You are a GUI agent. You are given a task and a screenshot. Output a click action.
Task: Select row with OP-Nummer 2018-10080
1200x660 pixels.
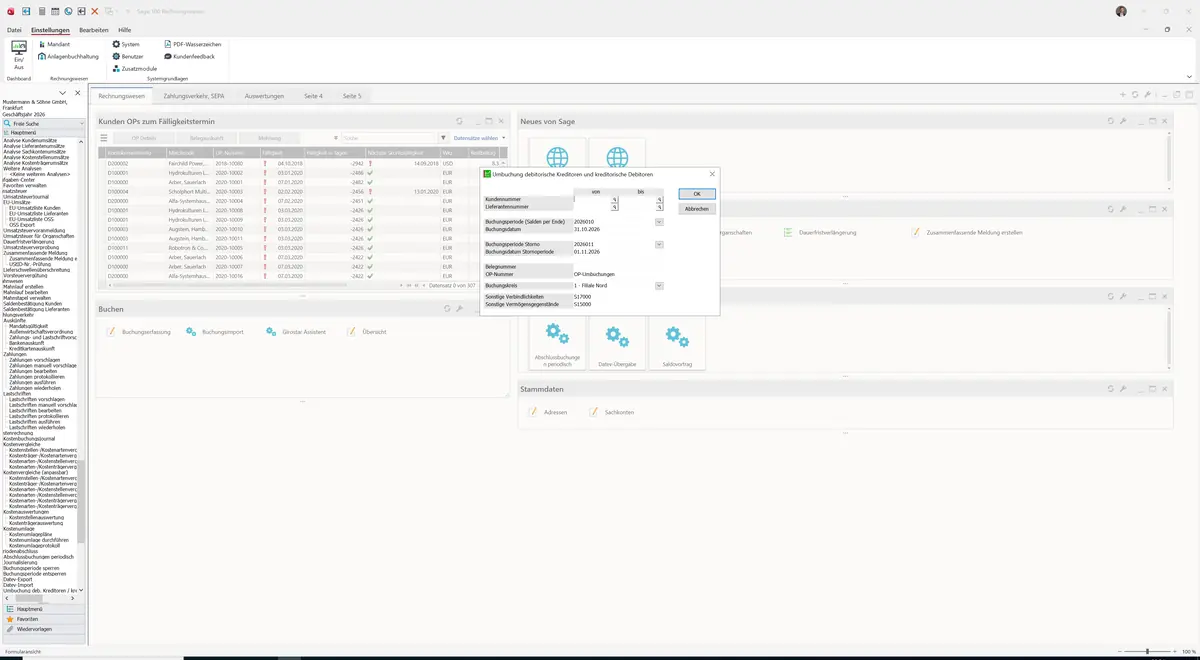302,163
